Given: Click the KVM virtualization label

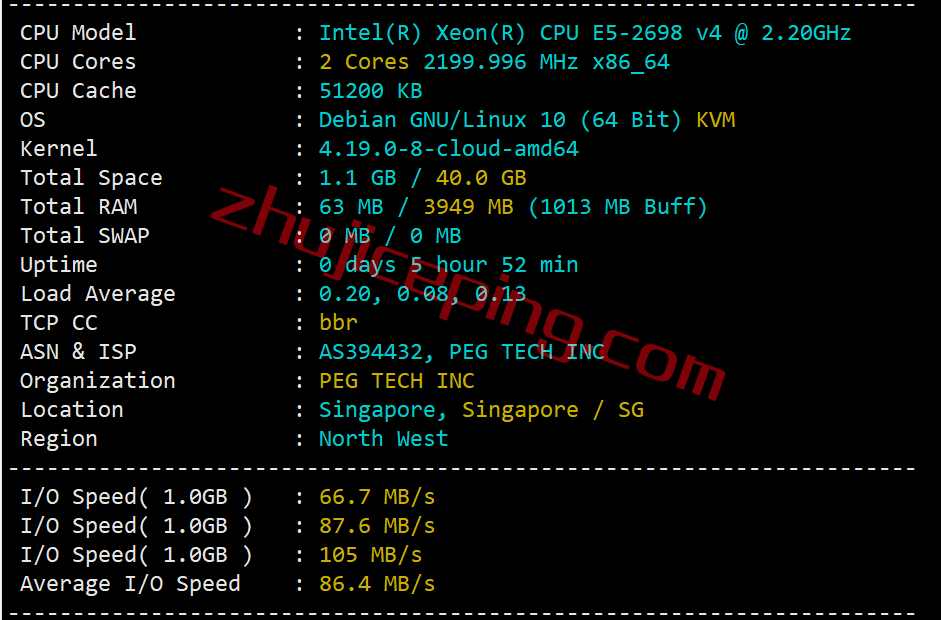Looking at the screenshot, I should tap(715, 120).
